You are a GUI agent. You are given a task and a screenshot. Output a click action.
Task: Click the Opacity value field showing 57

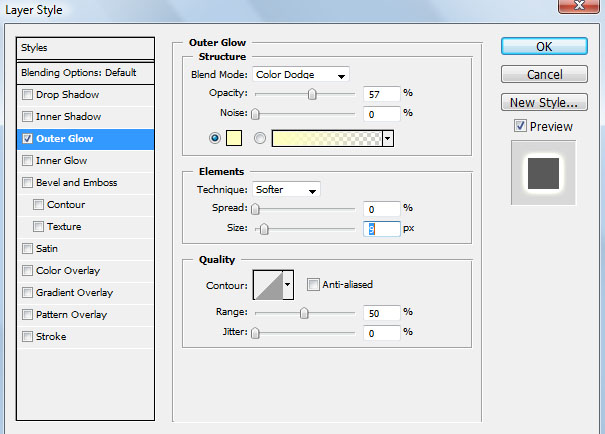382,94
